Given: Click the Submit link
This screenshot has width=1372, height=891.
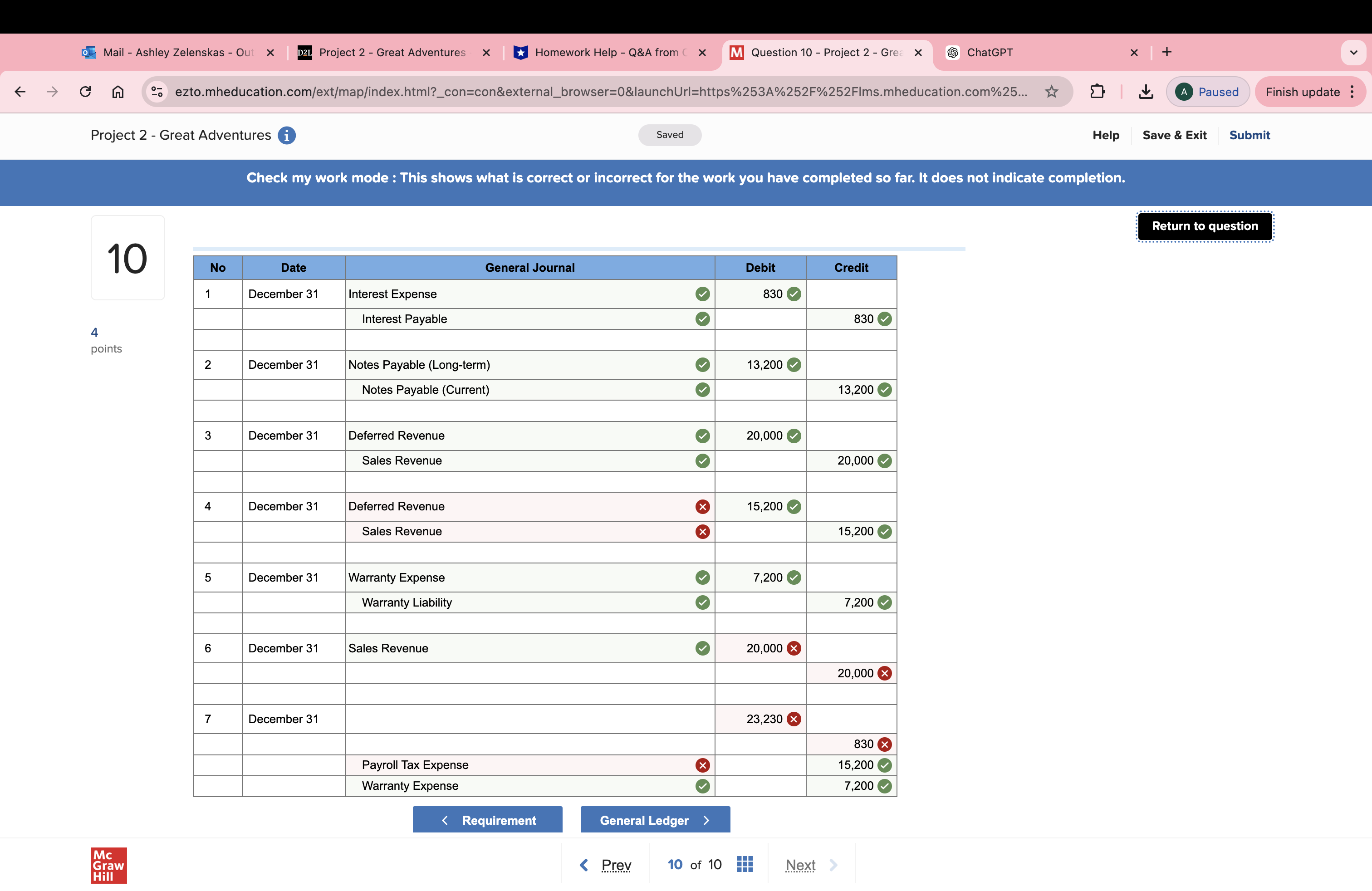Looking at the screenshot, I should point(1249,135).
